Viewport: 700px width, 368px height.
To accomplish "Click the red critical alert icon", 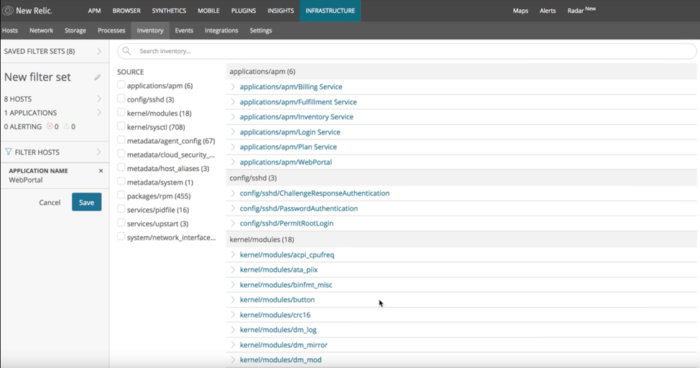I will [x=50, y=126].
